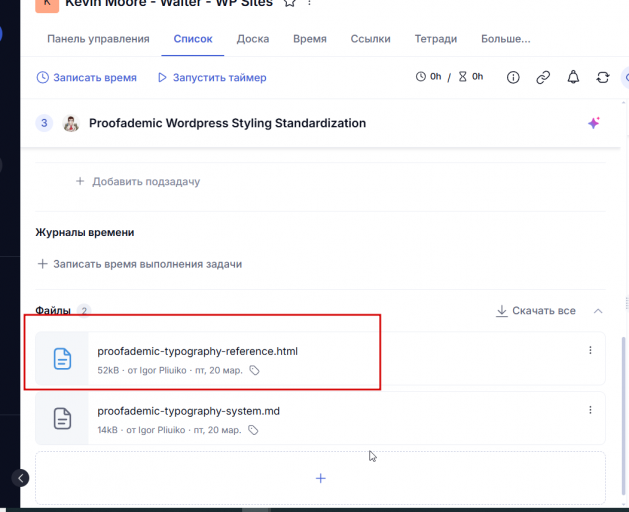The image size is (629, 512).
Task: Click the assignee avatar next to task title
Action: coord(71,123)
